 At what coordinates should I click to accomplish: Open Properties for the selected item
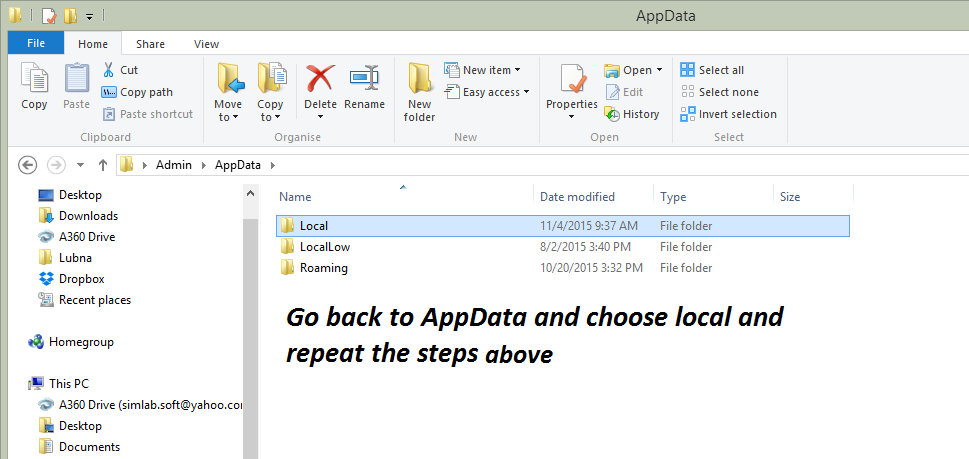[x=572, y=90]
